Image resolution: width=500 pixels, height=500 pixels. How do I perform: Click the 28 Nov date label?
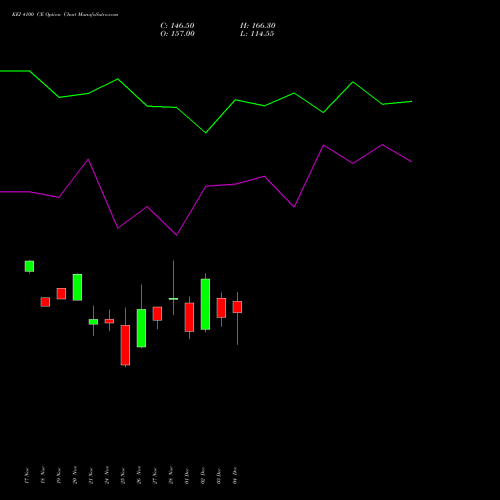(171, 475)
